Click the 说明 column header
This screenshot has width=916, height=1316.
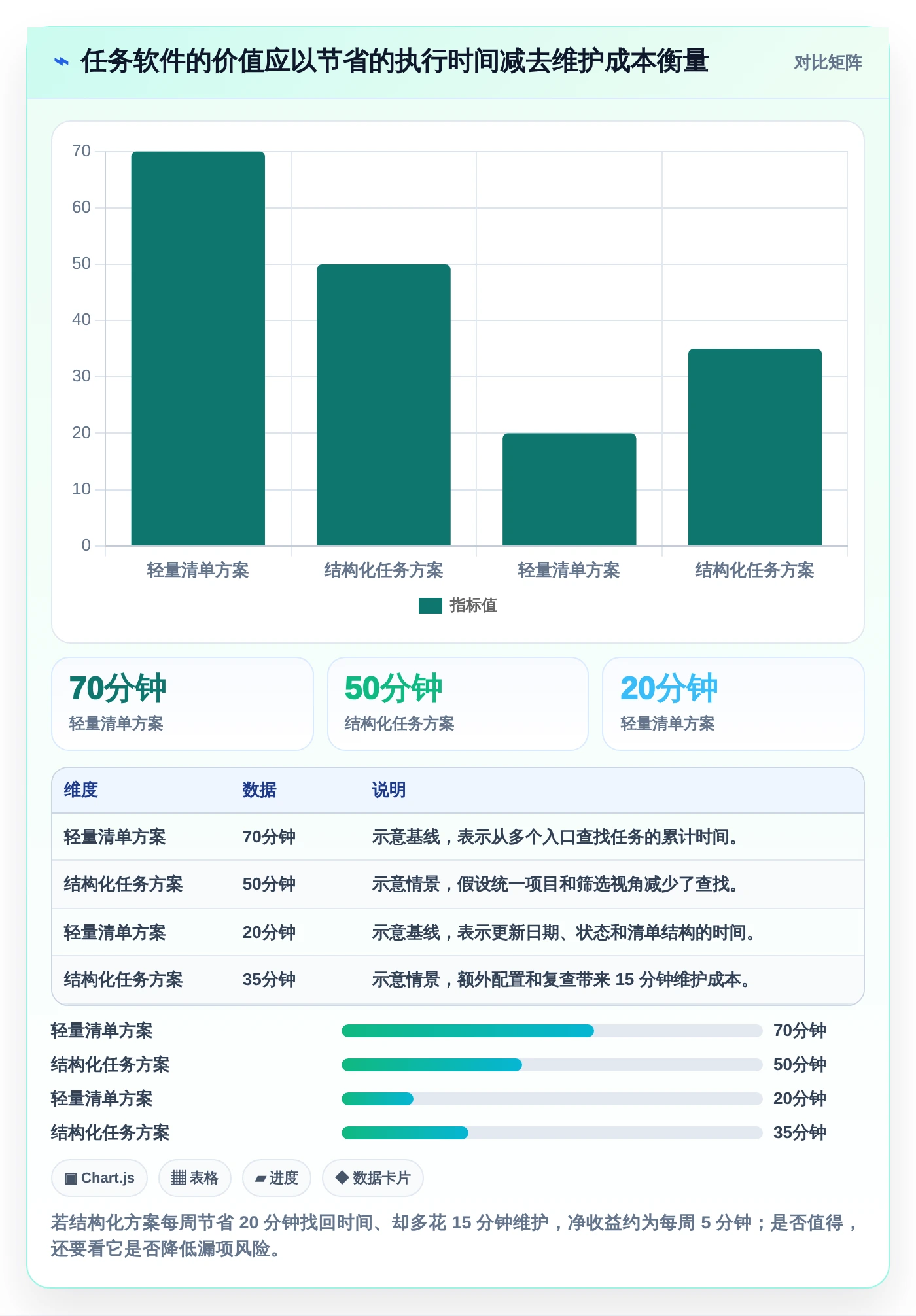389,790
